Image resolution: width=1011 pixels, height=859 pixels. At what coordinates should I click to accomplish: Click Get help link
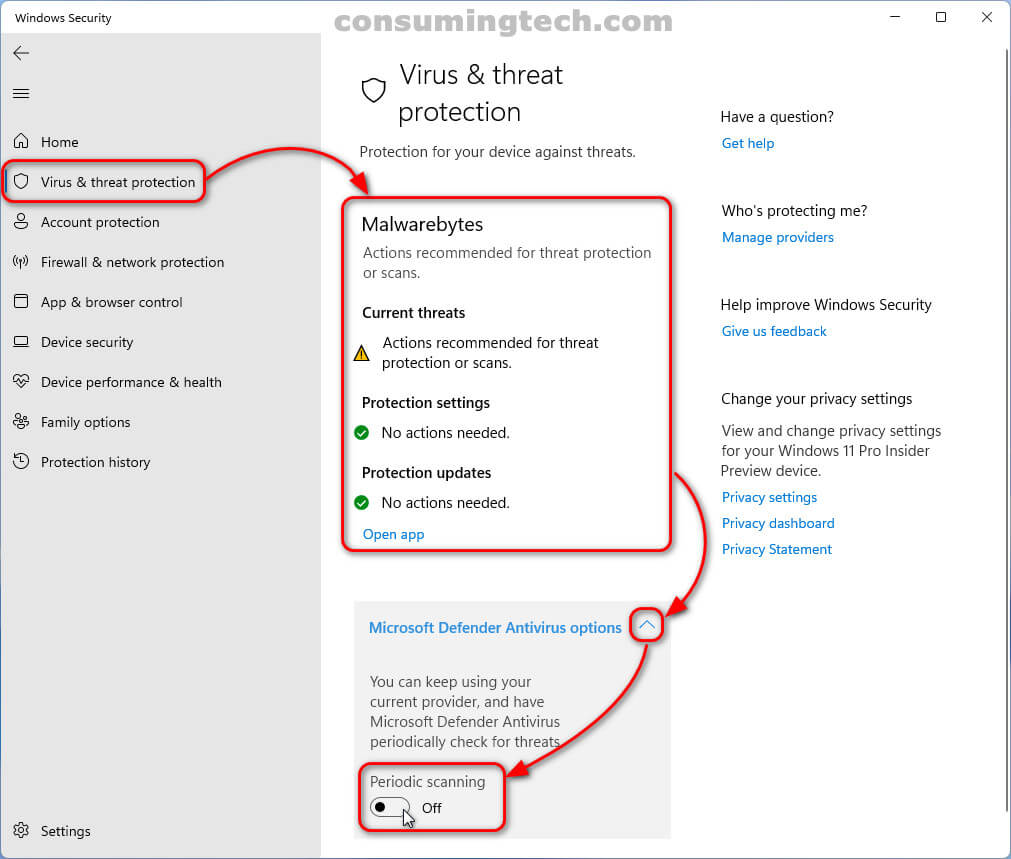748,143
